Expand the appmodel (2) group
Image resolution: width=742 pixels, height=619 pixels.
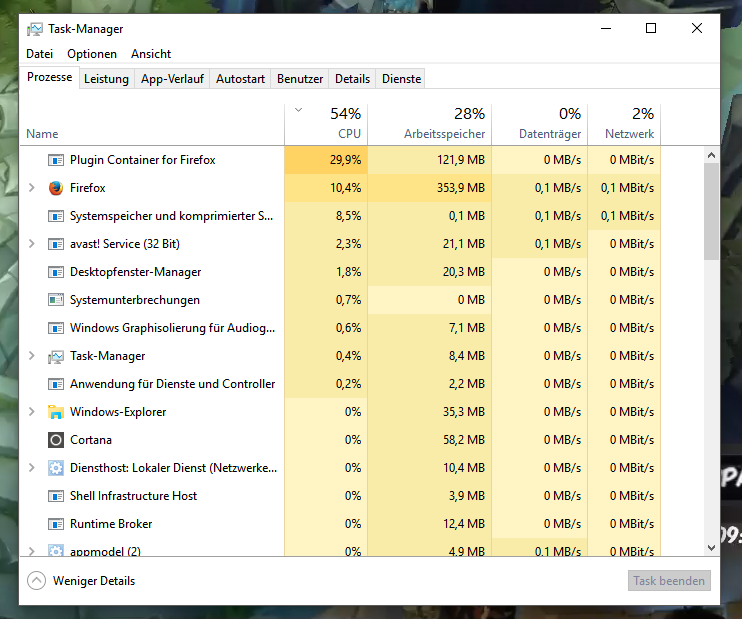click(32, 551)
